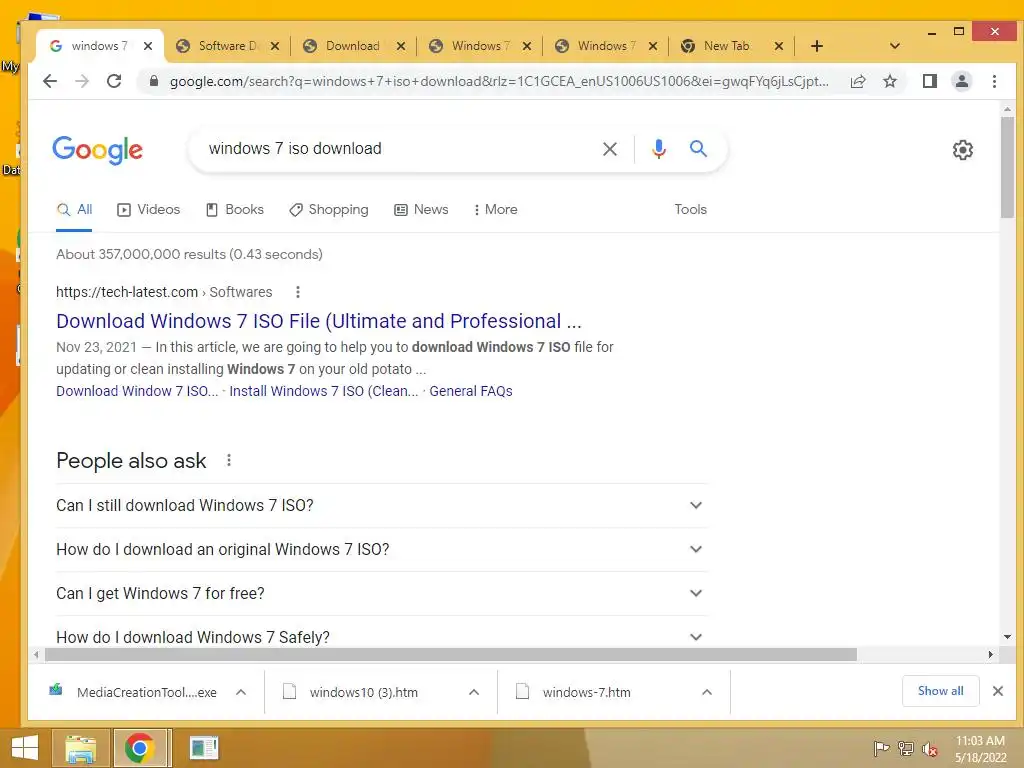Image resolution: width=1024 pixels, height=768 pixels.
Task: Open "Download Windows 7 ISO File" result
Action: click(319, 321)
